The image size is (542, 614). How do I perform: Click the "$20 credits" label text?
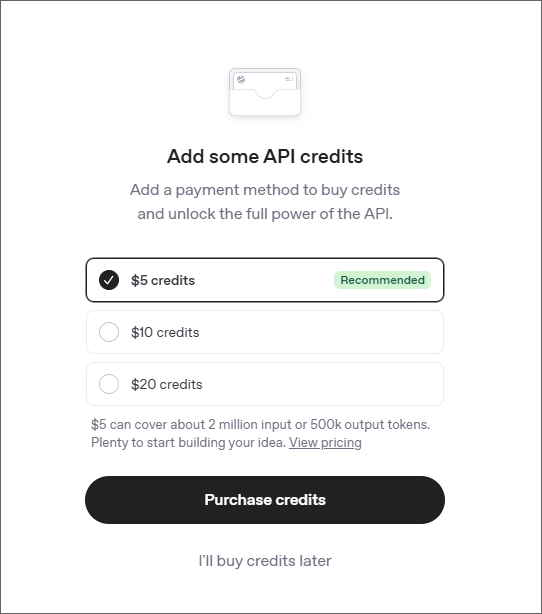(167, 384)
